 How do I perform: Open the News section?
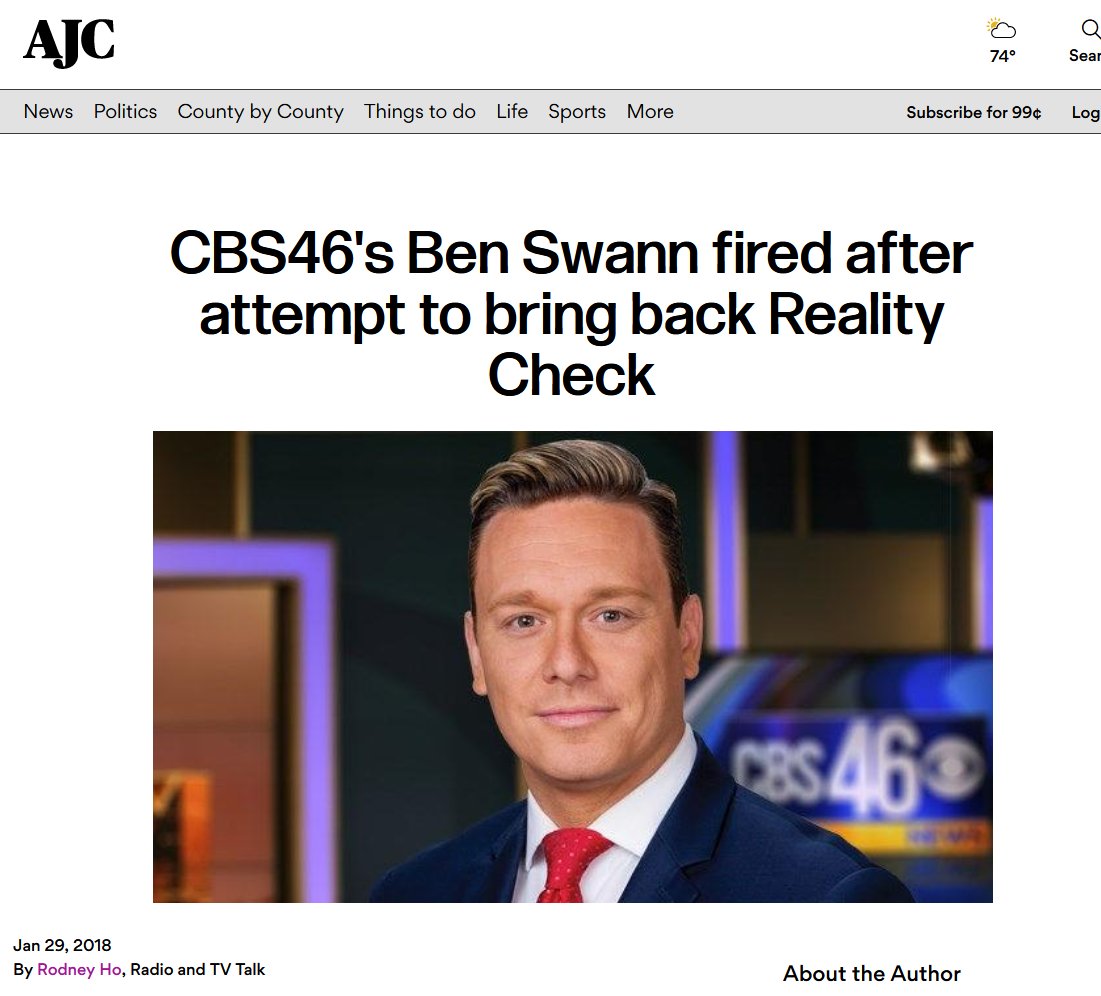pyautogui.click(x=48, y=112)
